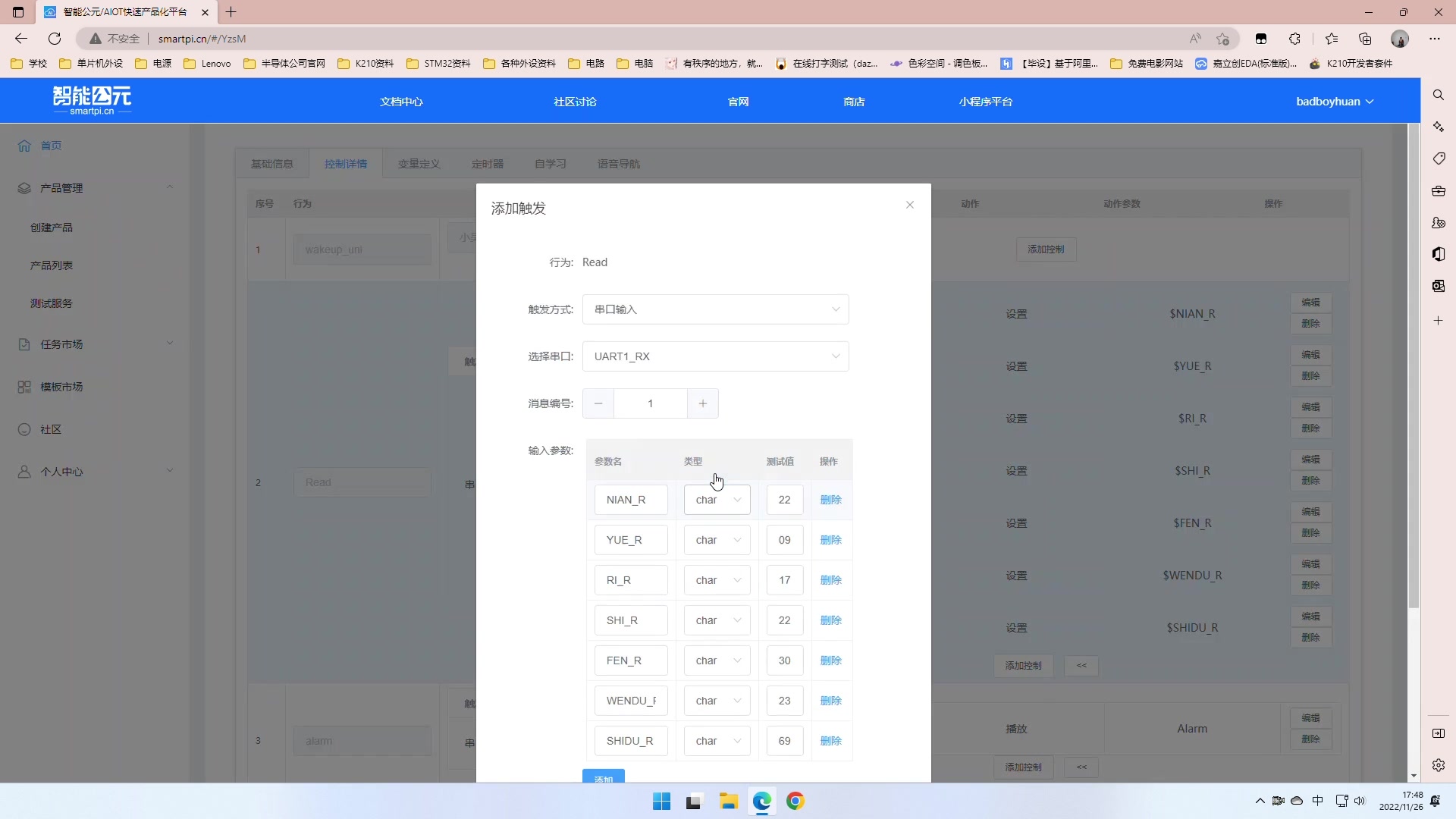Delete the SHI_R parameter row

(x=831, y=620)
